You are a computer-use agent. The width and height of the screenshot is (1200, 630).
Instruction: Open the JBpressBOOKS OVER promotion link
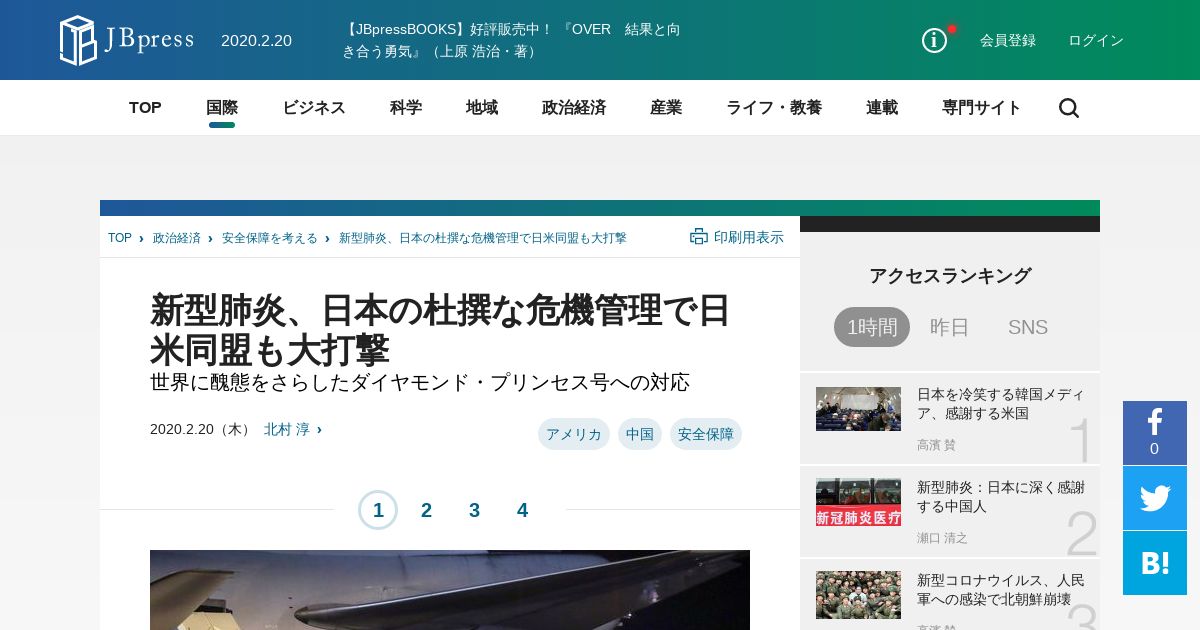[x=511, y=40]
